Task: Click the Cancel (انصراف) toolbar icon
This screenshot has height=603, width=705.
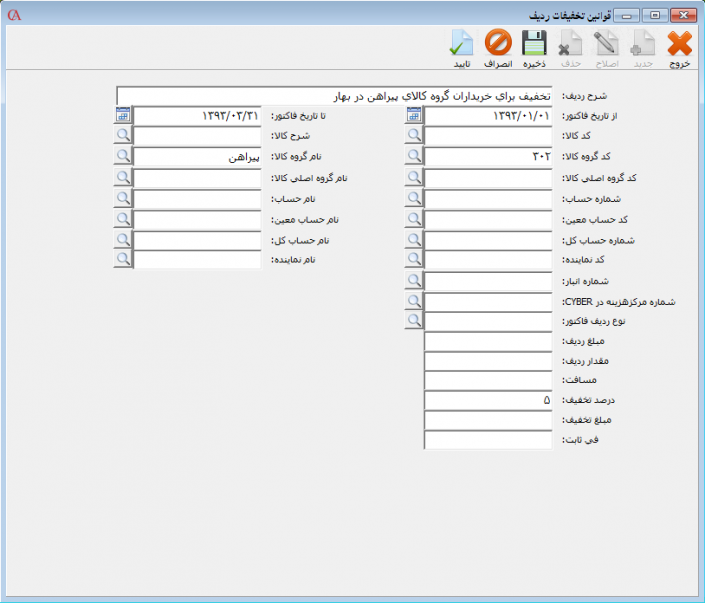Action: click(x=498, y=47)
